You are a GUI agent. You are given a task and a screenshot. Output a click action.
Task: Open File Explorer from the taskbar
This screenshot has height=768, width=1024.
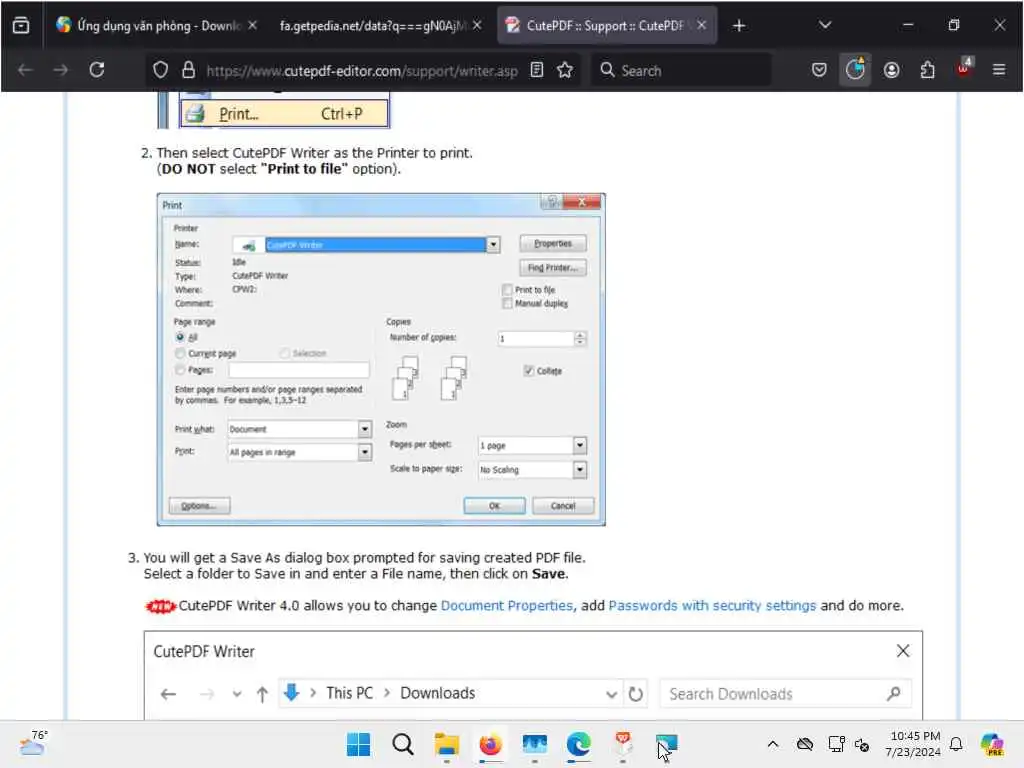coord(447,744)
